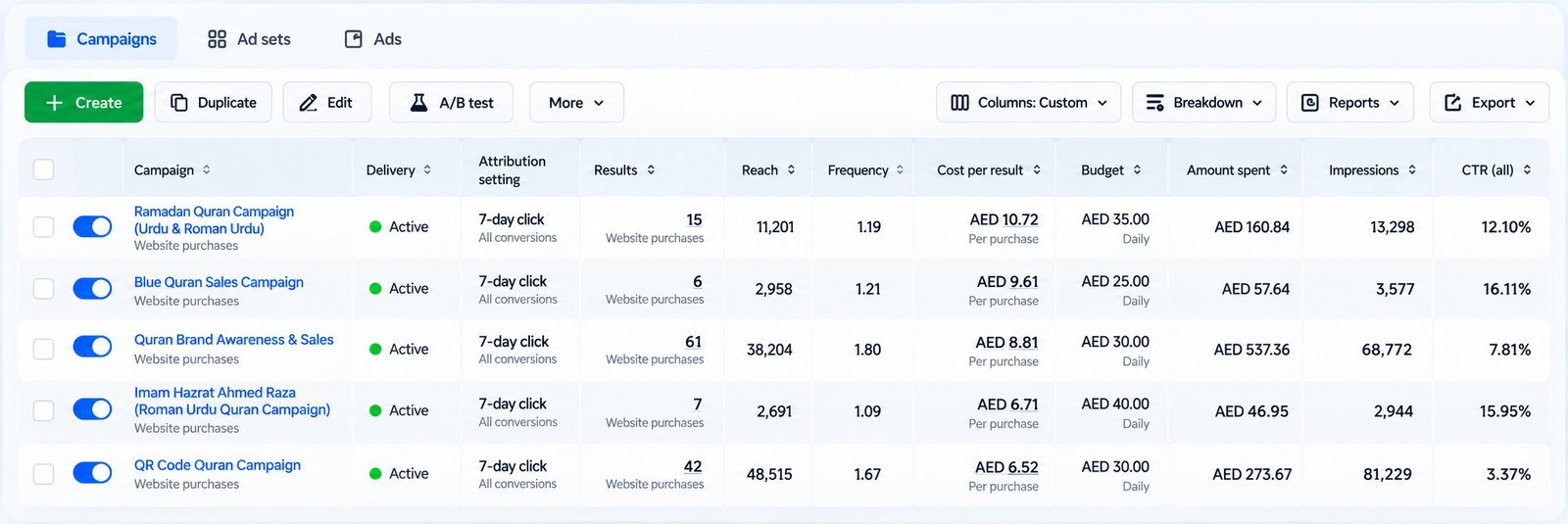Screen dimensions: 1568x524
Task: Click the Breakdown list icon
Action: pos(1155,103)
